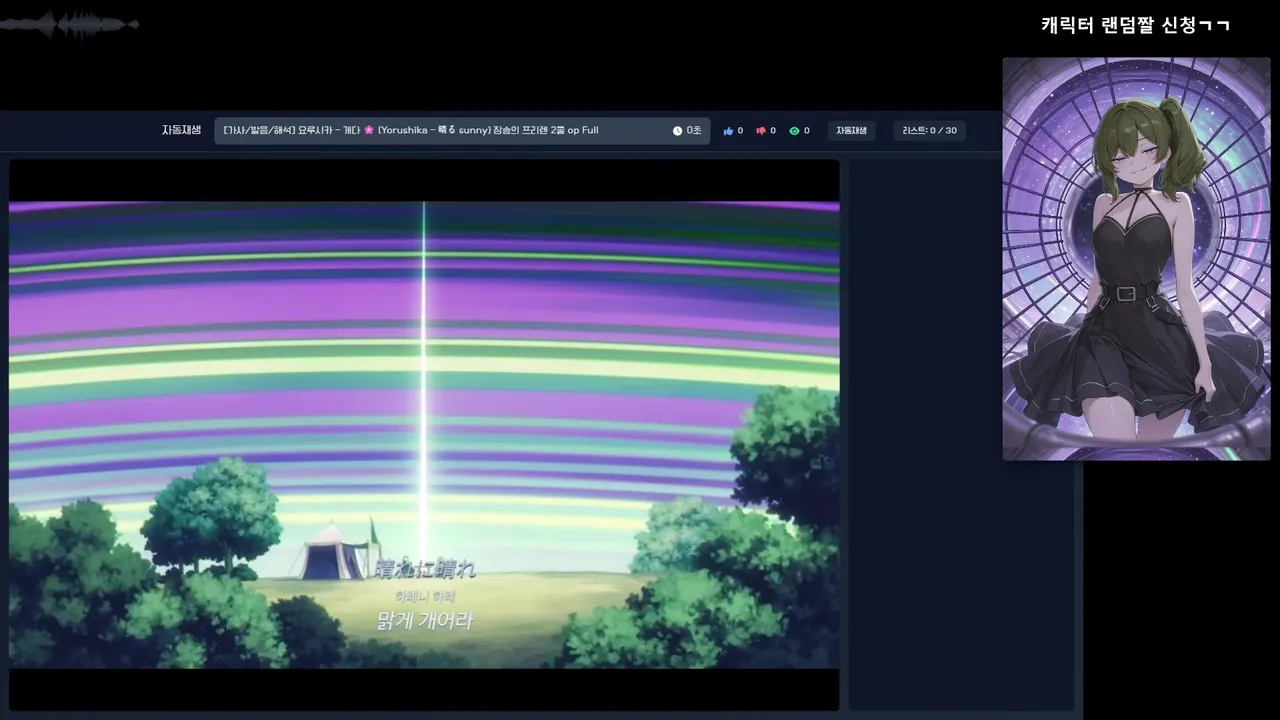1280x720 pixels.
Task: Click the anime girl character image
Action: pos(1136,259)
